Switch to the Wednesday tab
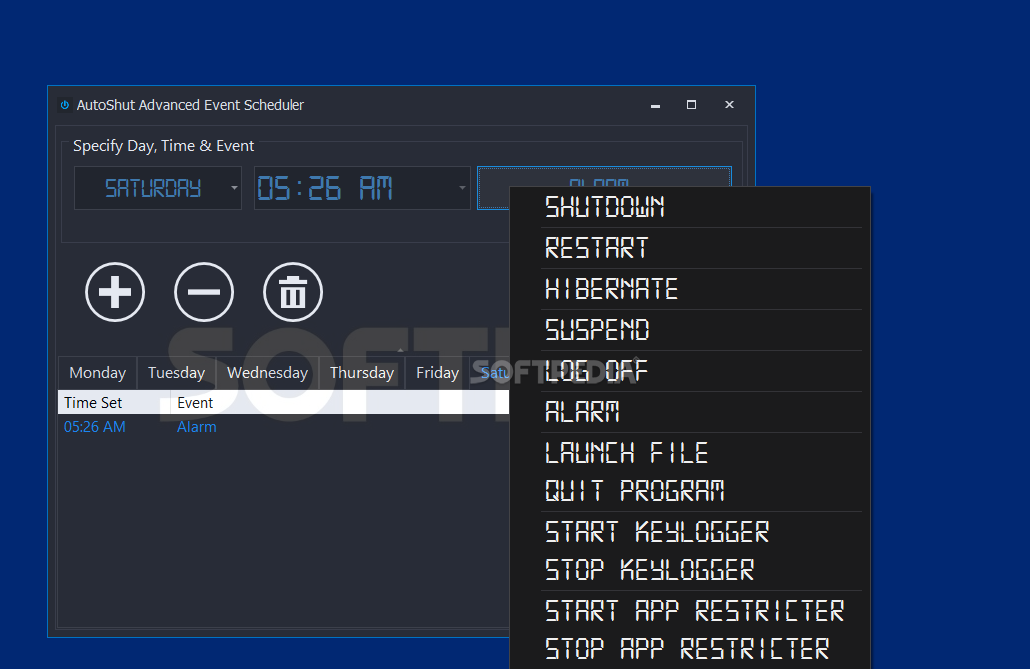 267,373
